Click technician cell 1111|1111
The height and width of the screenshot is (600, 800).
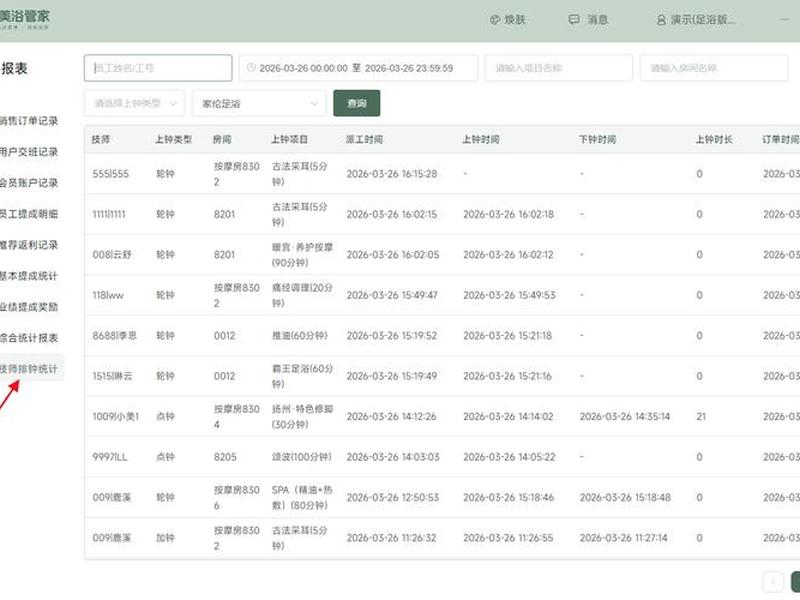coord(109,214)
